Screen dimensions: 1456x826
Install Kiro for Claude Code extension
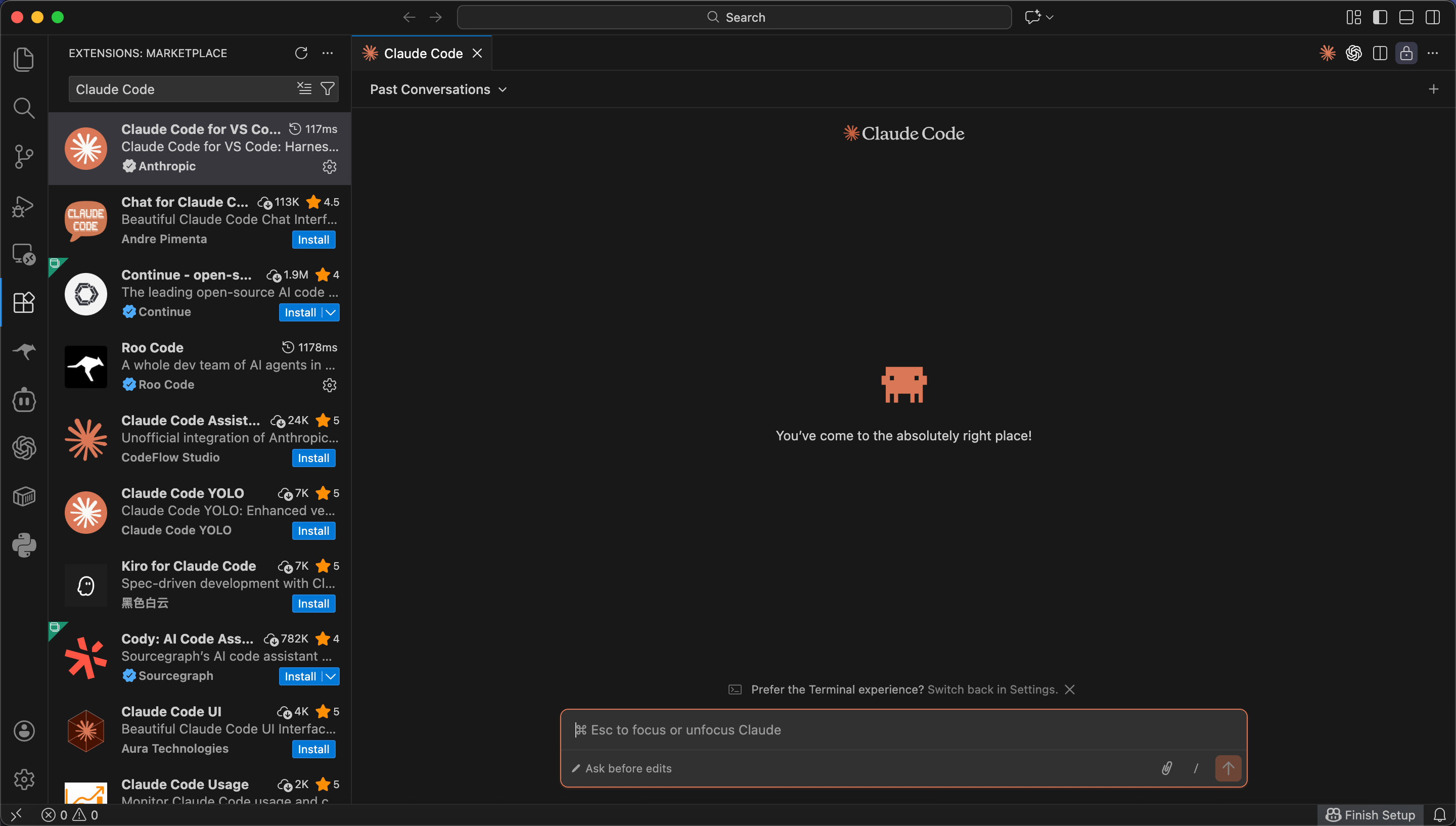313,604
